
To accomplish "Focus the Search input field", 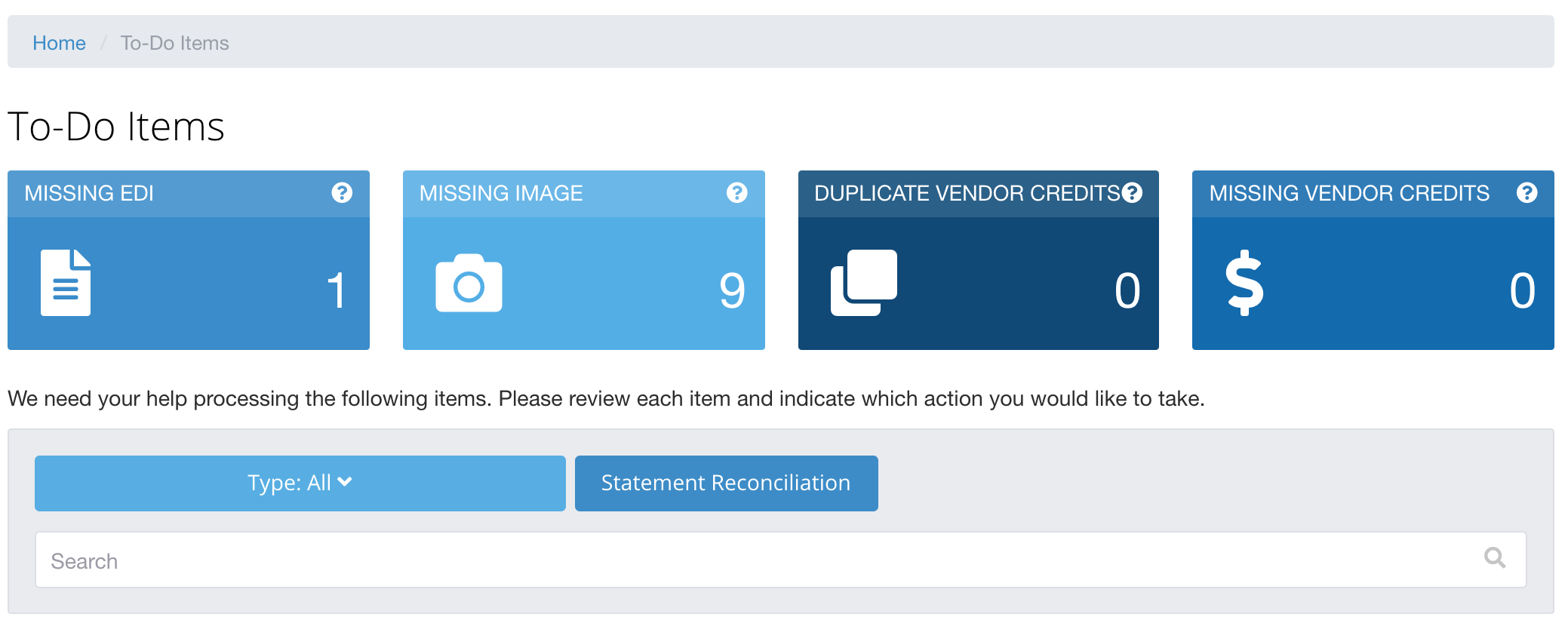I will pos(755,560).
